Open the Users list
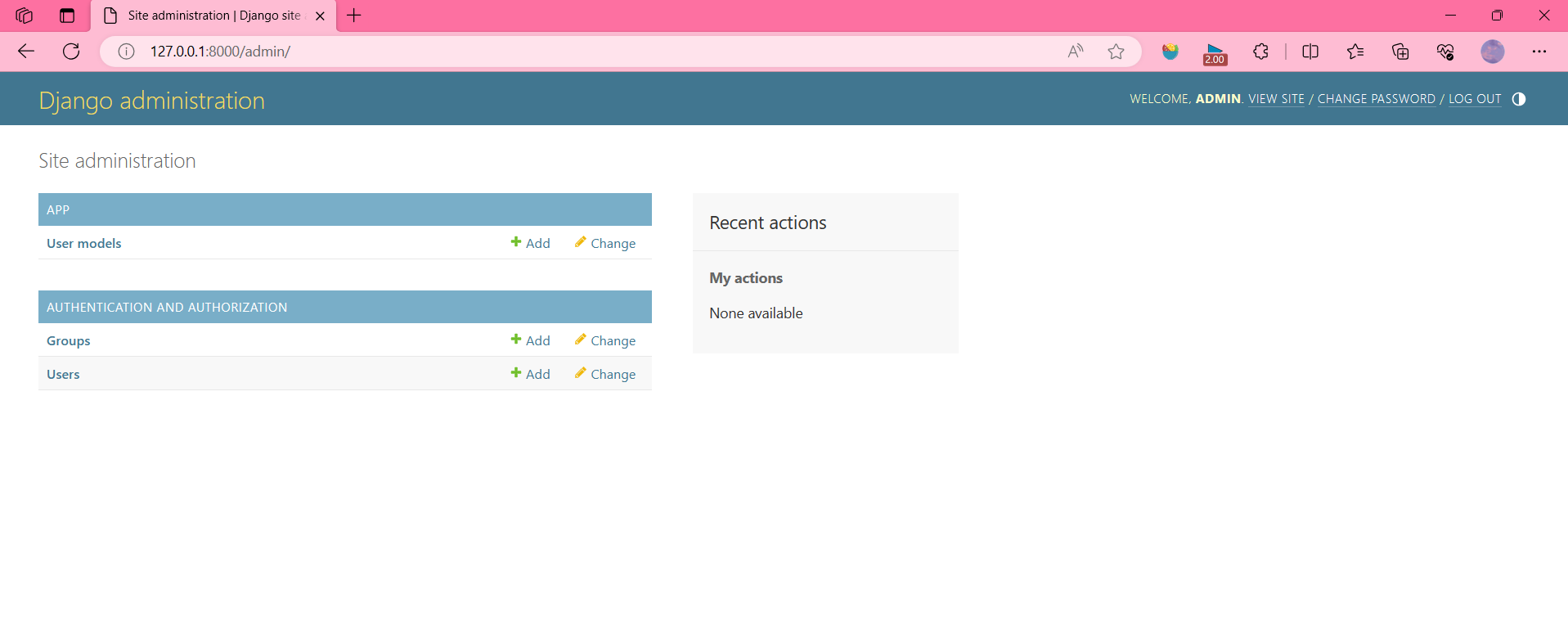 coord(63,374)
